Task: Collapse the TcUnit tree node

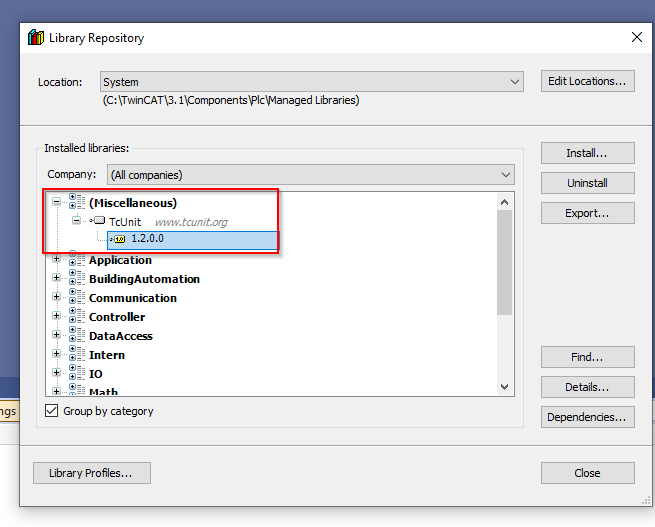Action: point(76,220)
